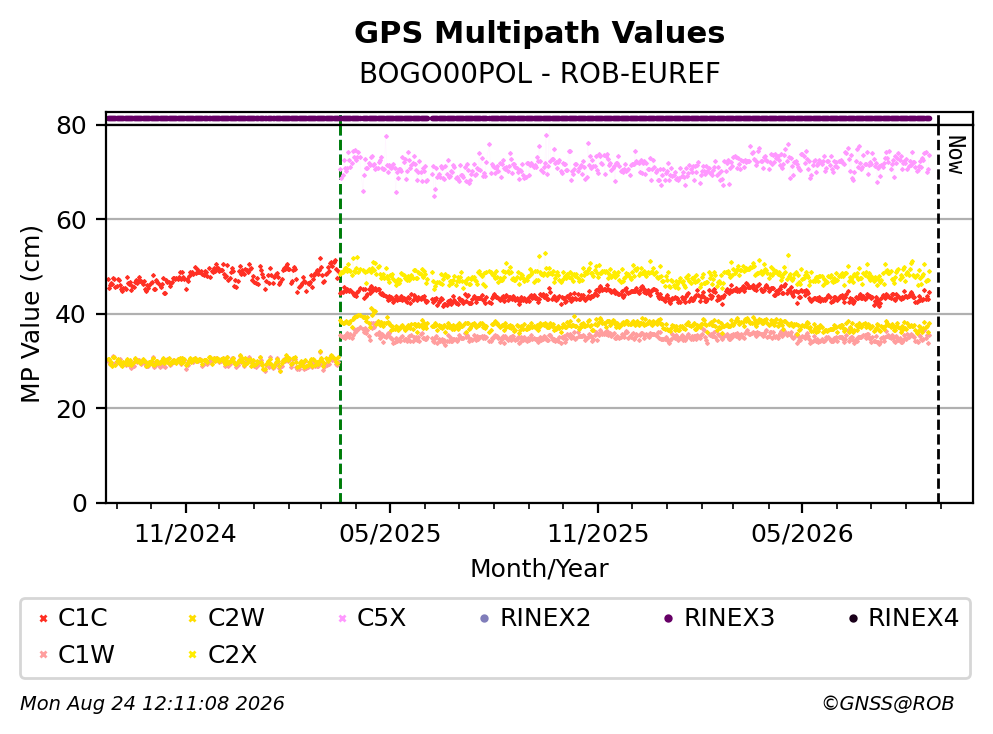Click the green dashed vertical event line
The width and height of the screenshot is (993, 734).
click(341, 310)
